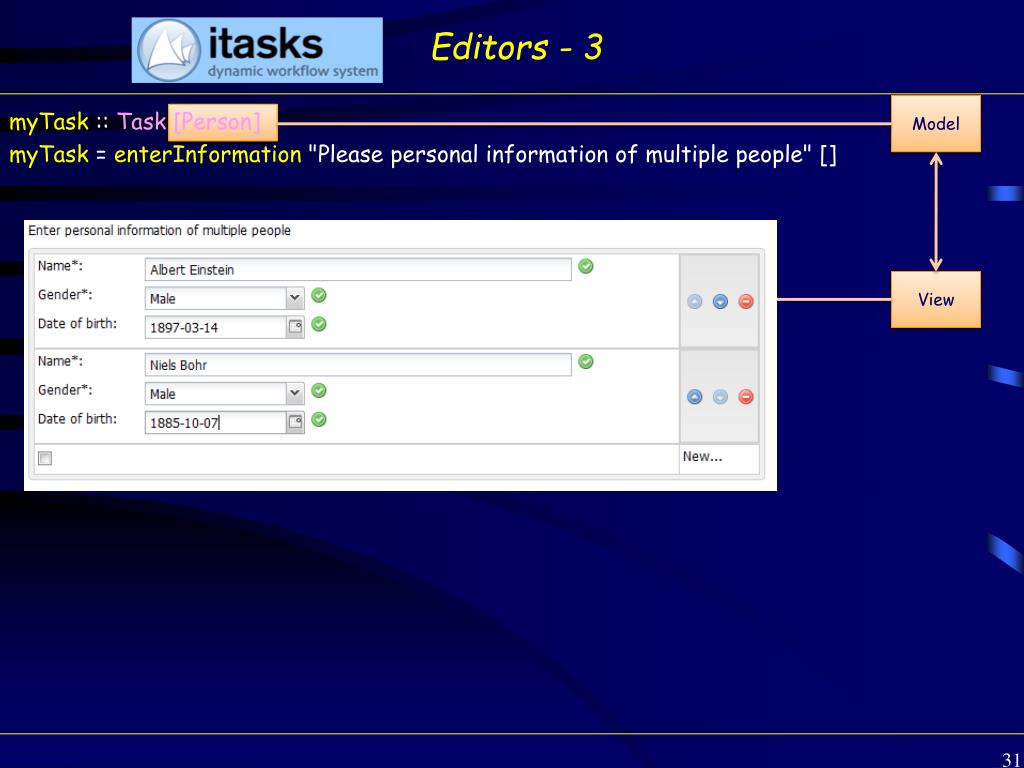
Task: Move Albert Einstein entry down
Action: coord(720,302)
